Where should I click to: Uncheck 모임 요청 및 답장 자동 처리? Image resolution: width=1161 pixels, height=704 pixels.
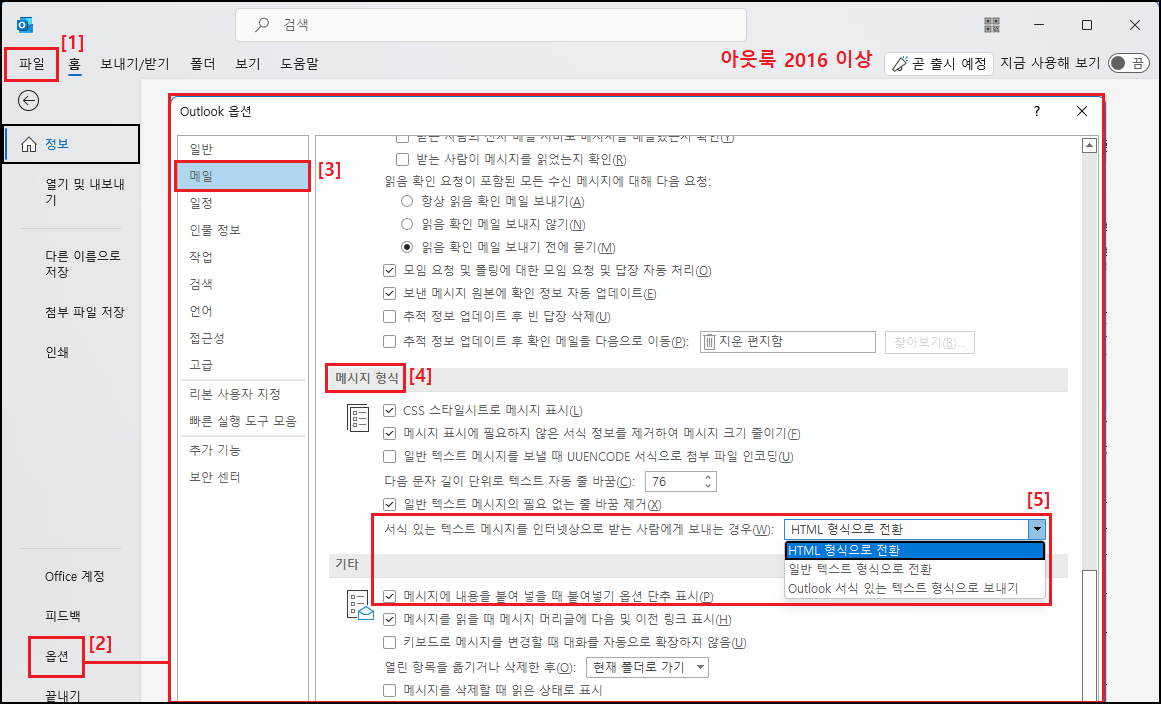tap(389, 271)
